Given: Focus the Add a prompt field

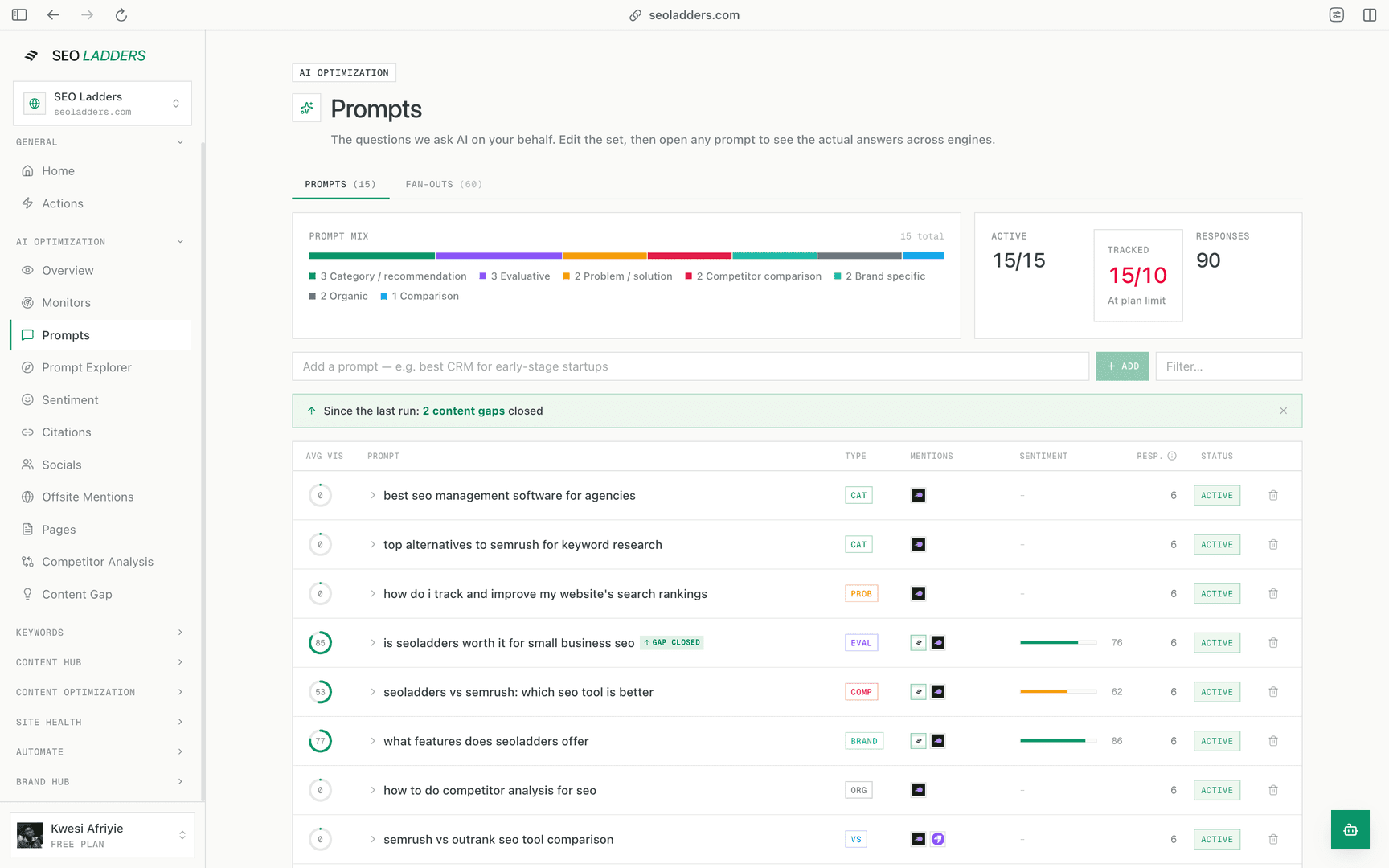Looking at the screenshot, I should (x=690, y=366).
